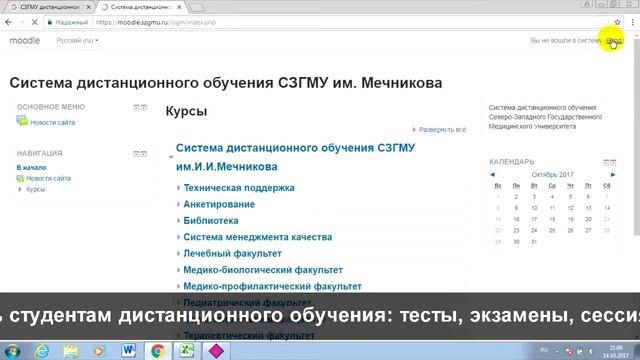Expand the Техническая поддержка category arrow
This screenshot has width=640, height=360.
coord(178,188)
